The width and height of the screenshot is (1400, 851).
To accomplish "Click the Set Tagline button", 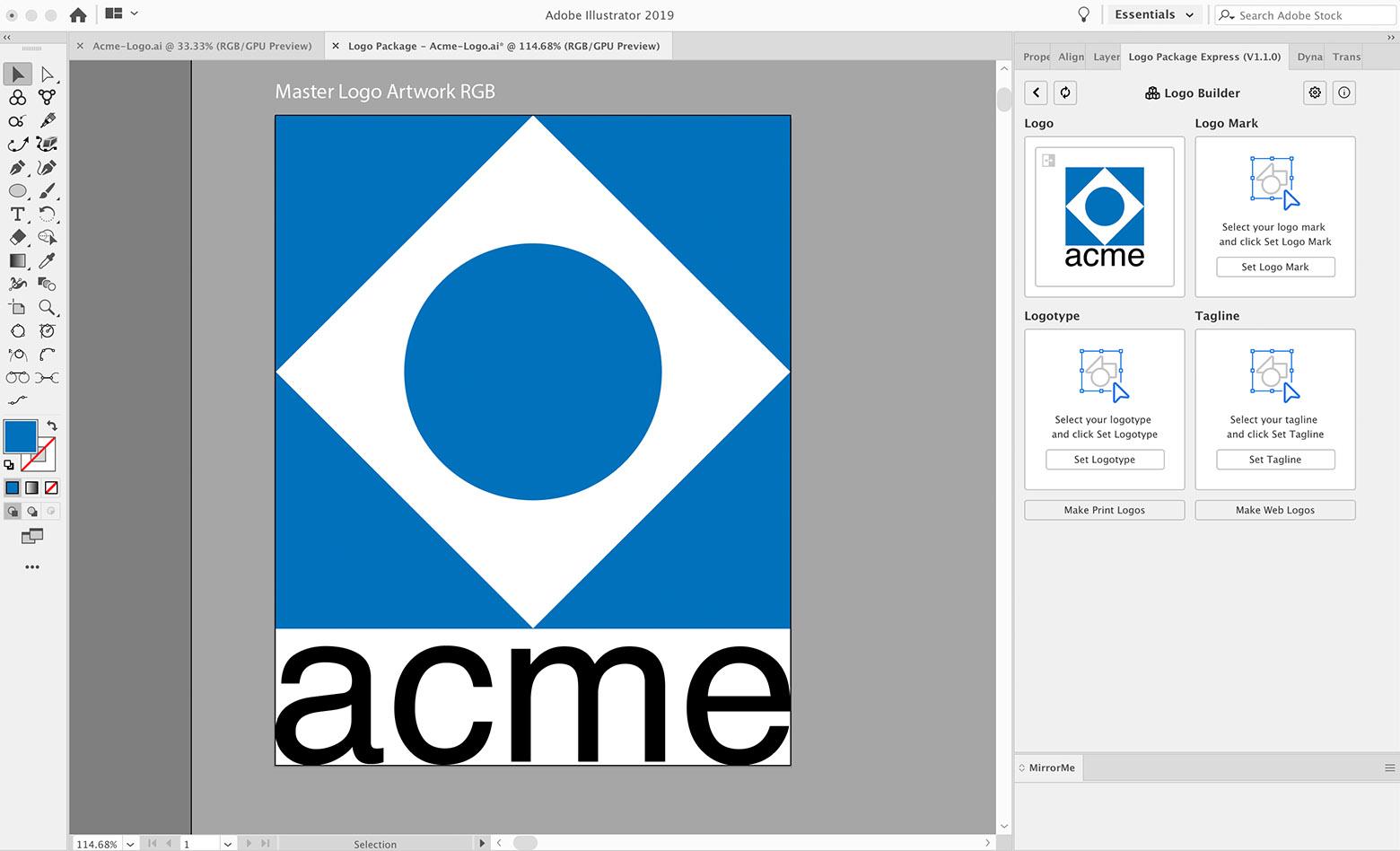I will pyautogui.click(x=1275, y=460).
